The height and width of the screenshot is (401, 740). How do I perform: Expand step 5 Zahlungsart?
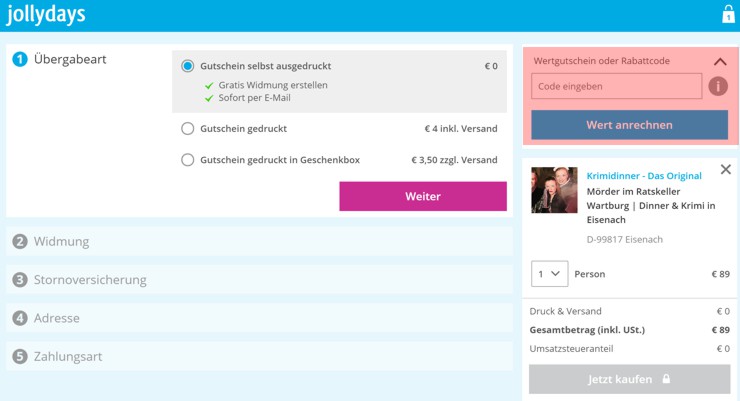259,356
